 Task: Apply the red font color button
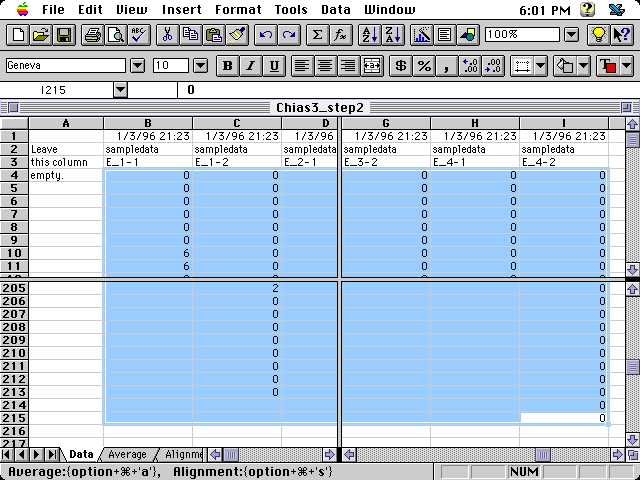609,66
